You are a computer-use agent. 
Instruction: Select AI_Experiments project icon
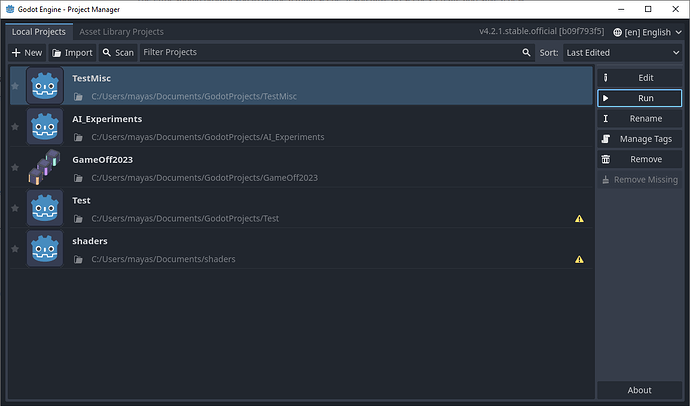(x=45, y=127)
